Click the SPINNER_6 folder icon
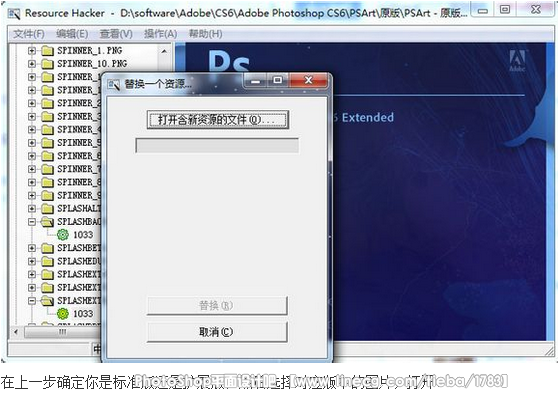 click(47, 156)
